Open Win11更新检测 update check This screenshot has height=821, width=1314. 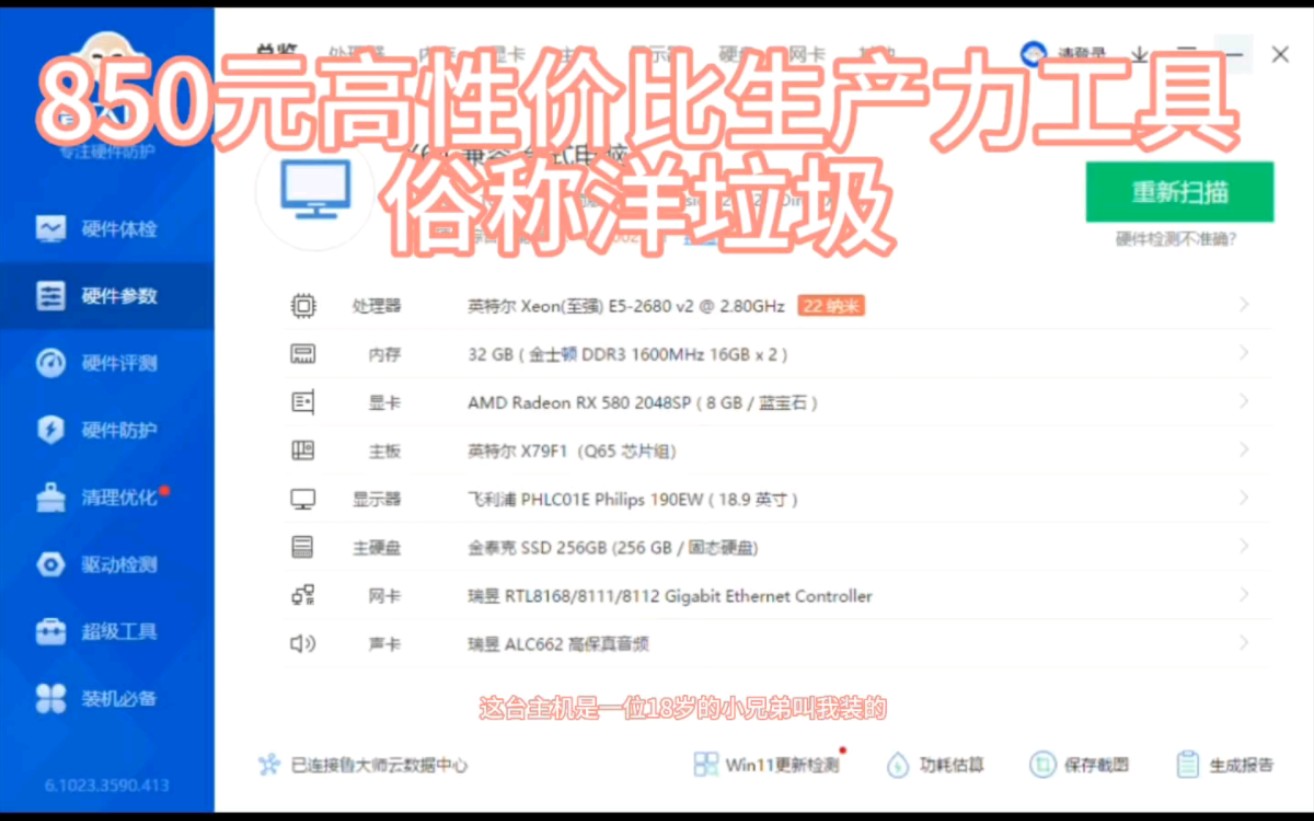[767, 765]
